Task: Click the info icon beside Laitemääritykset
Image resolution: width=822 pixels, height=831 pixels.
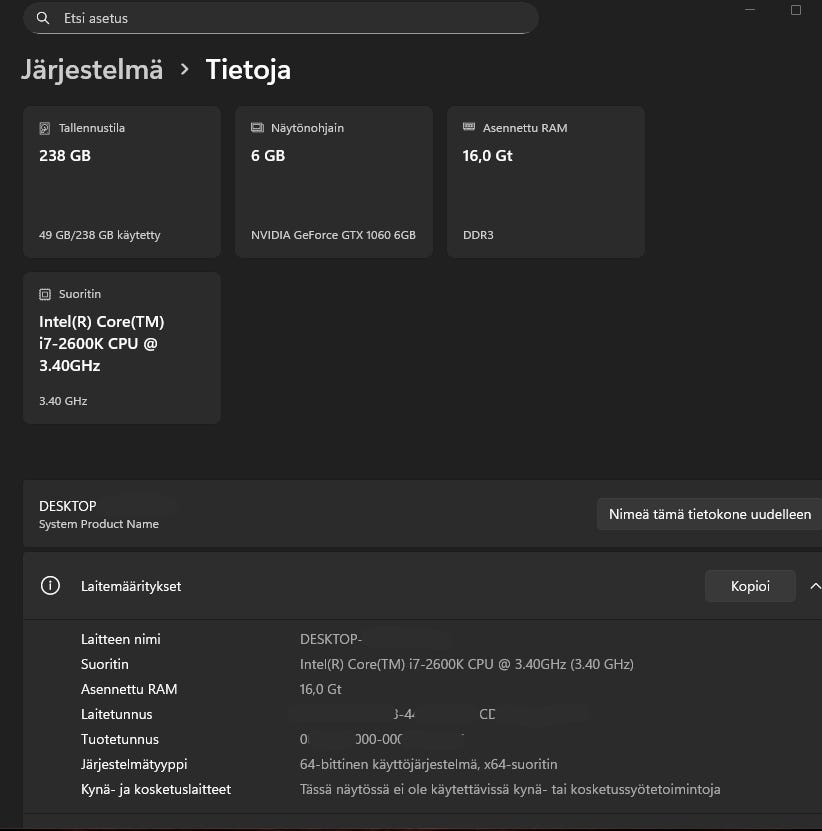Action: (x=50, y=586)
